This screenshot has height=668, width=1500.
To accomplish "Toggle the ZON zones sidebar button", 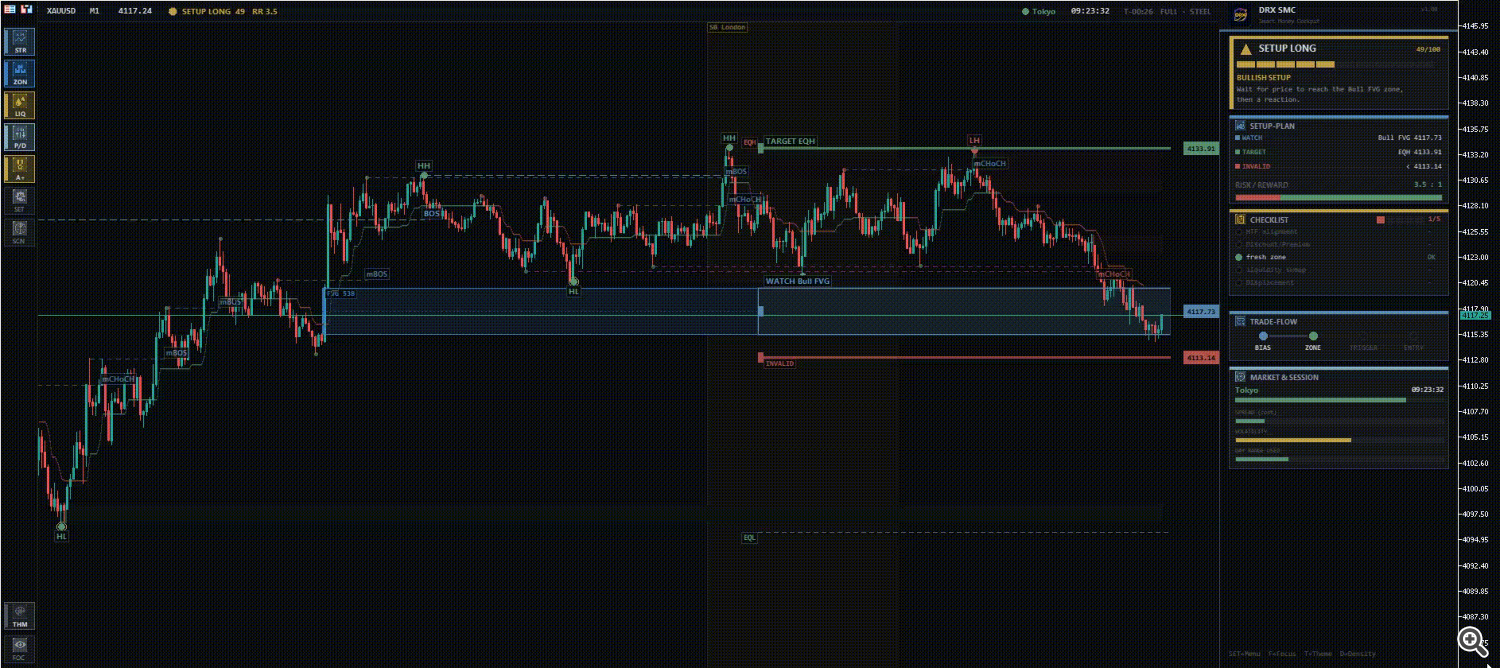I will [x=20, y=73].
